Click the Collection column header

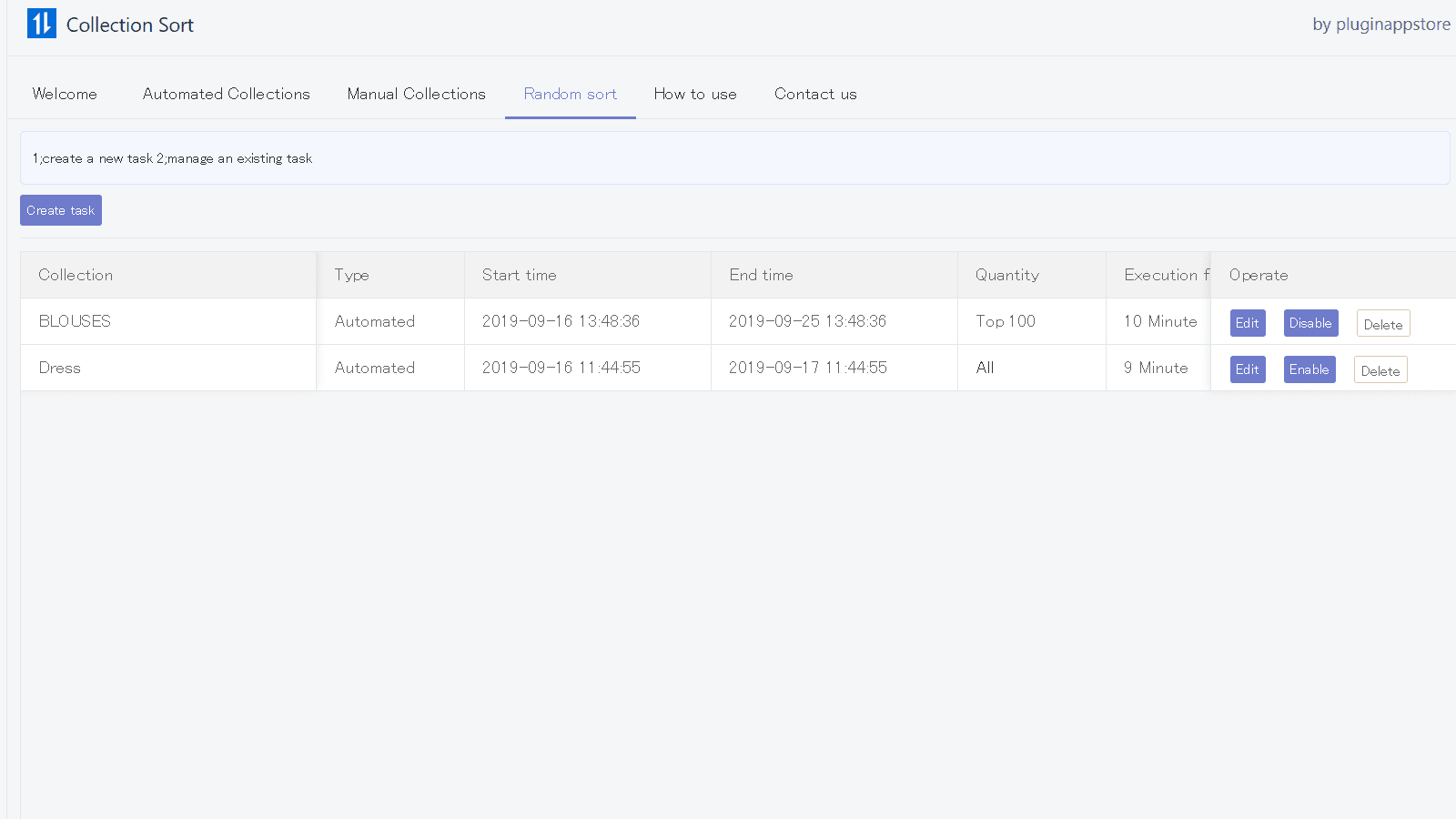tap(76, 274)
